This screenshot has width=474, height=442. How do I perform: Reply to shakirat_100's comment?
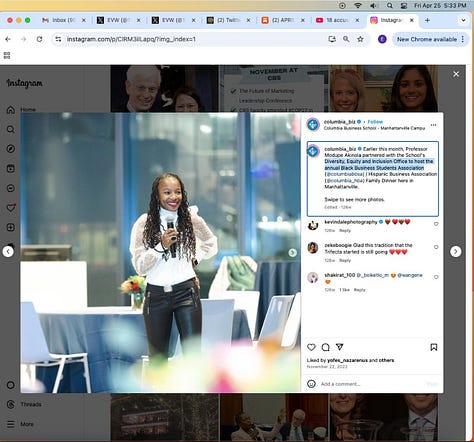359,290
